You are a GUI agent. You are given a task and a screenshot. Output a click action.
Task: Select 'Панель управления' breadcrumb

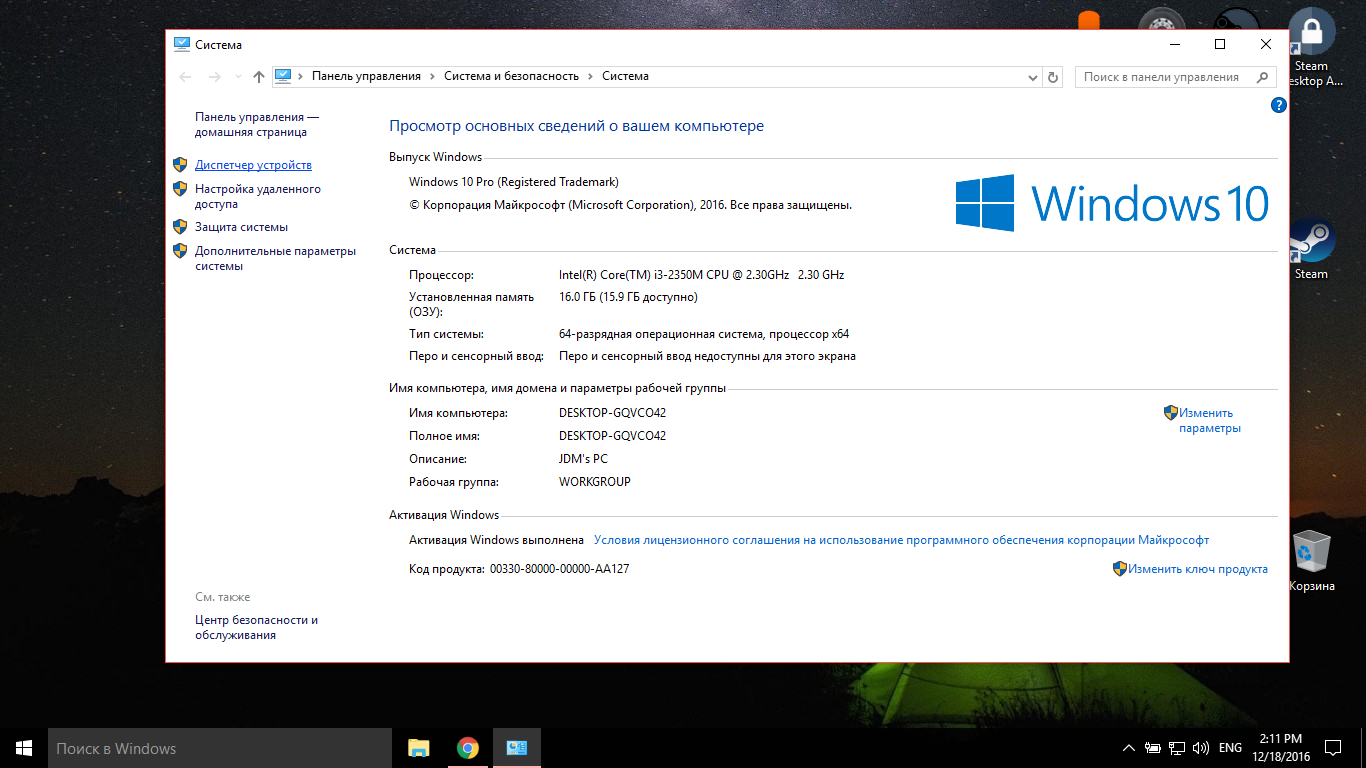point(366,76)
